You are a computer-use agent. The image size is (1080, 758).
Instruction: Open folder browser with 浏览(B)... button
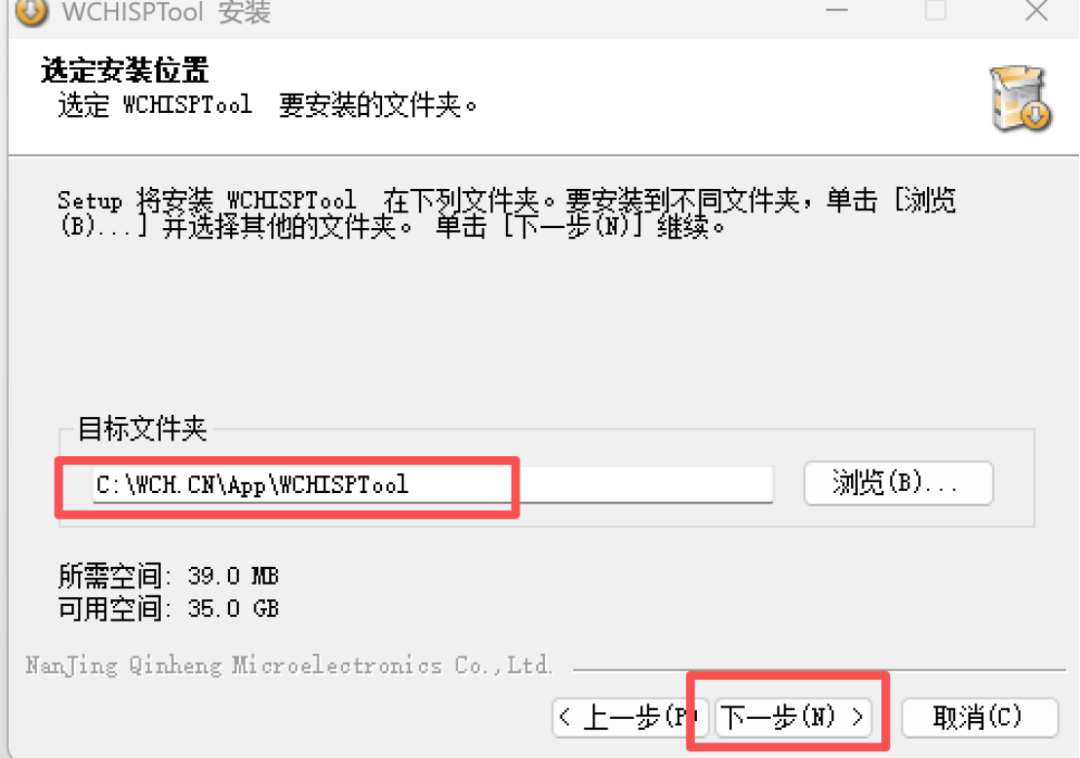(898, 483)
